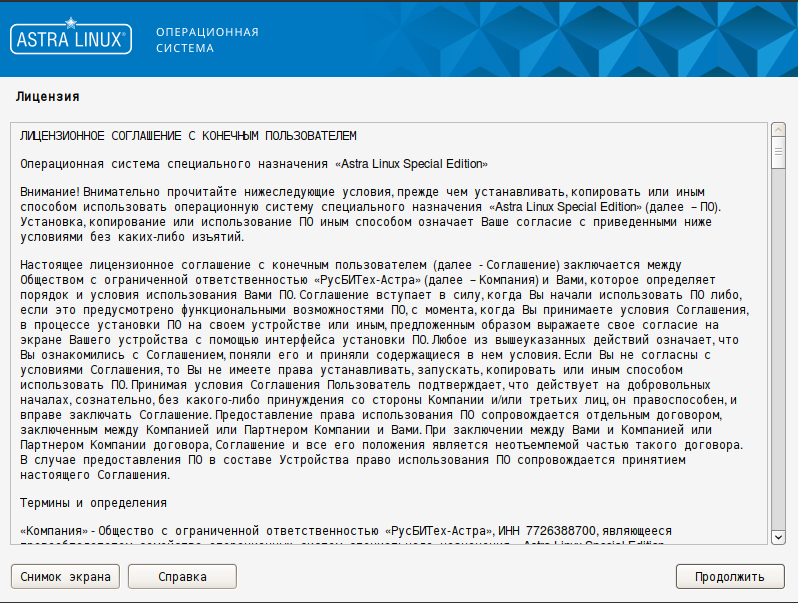The height and width of the screenshot is (603, 798).
Task: Click the Лицензия heading
Action: coord(48,97)
